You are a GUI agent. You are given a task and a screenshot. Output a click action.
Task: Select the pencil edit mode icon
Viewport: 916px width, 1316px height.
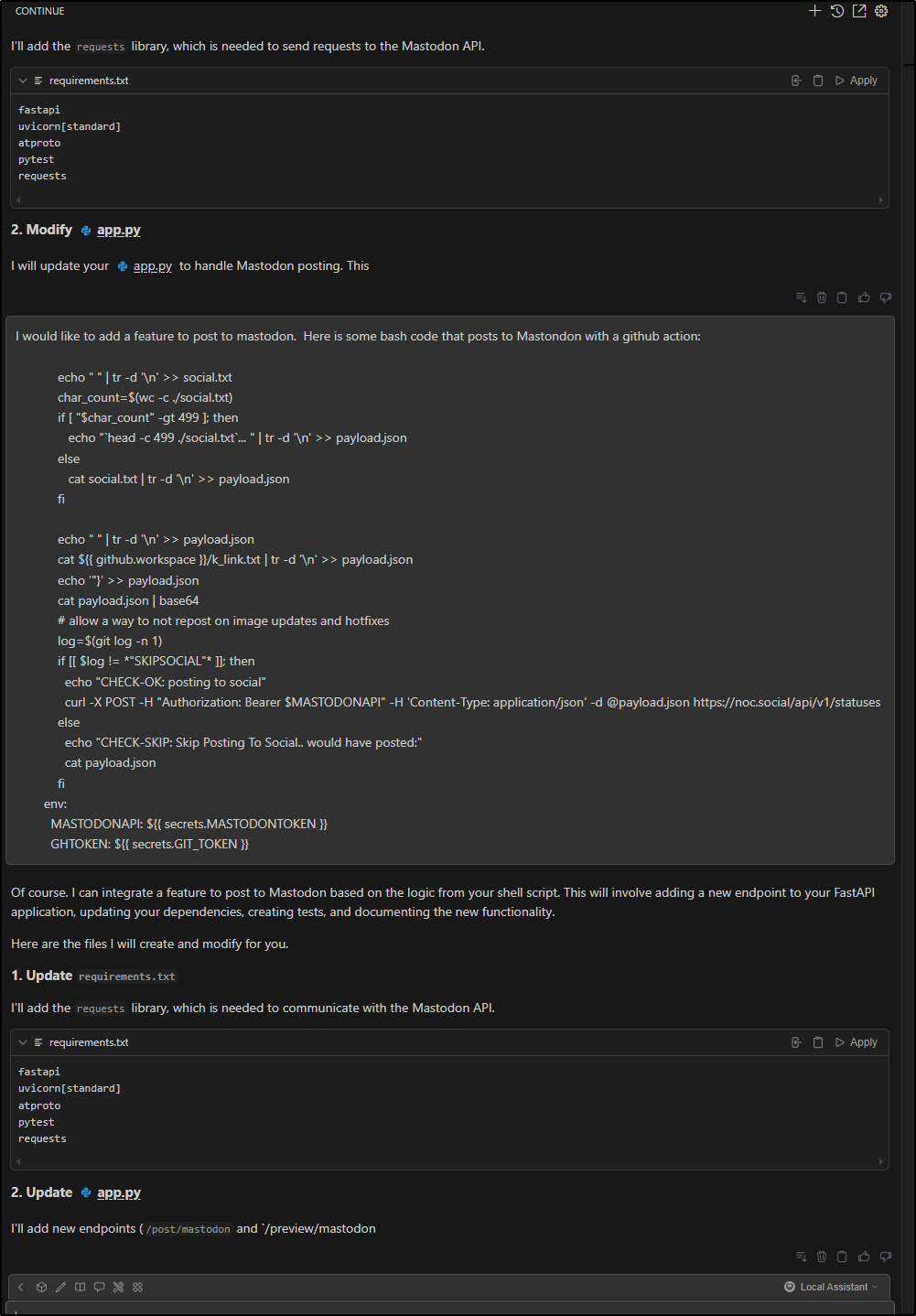pyautogui.click(x=60, y=1287)
